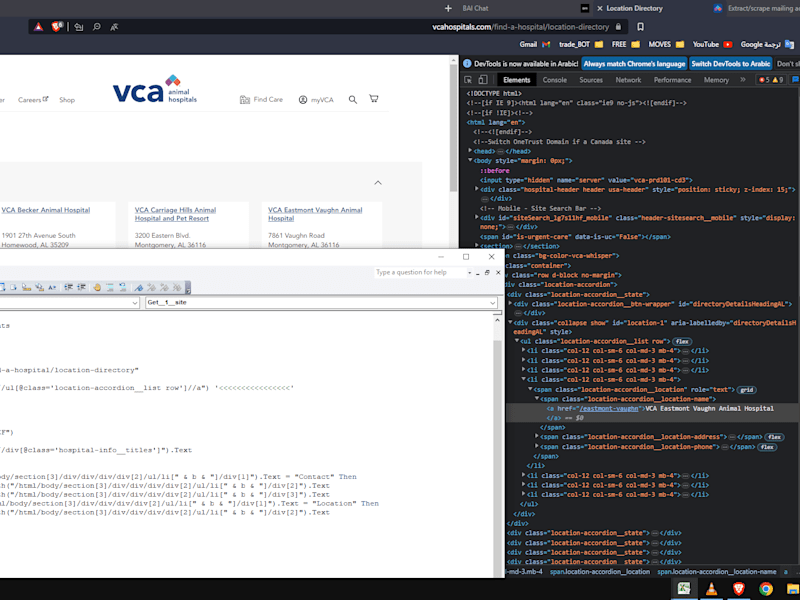Viewport: 800px width, 600px height.
Task: Click Always match Chrome's language button
Action: (634, 64)
